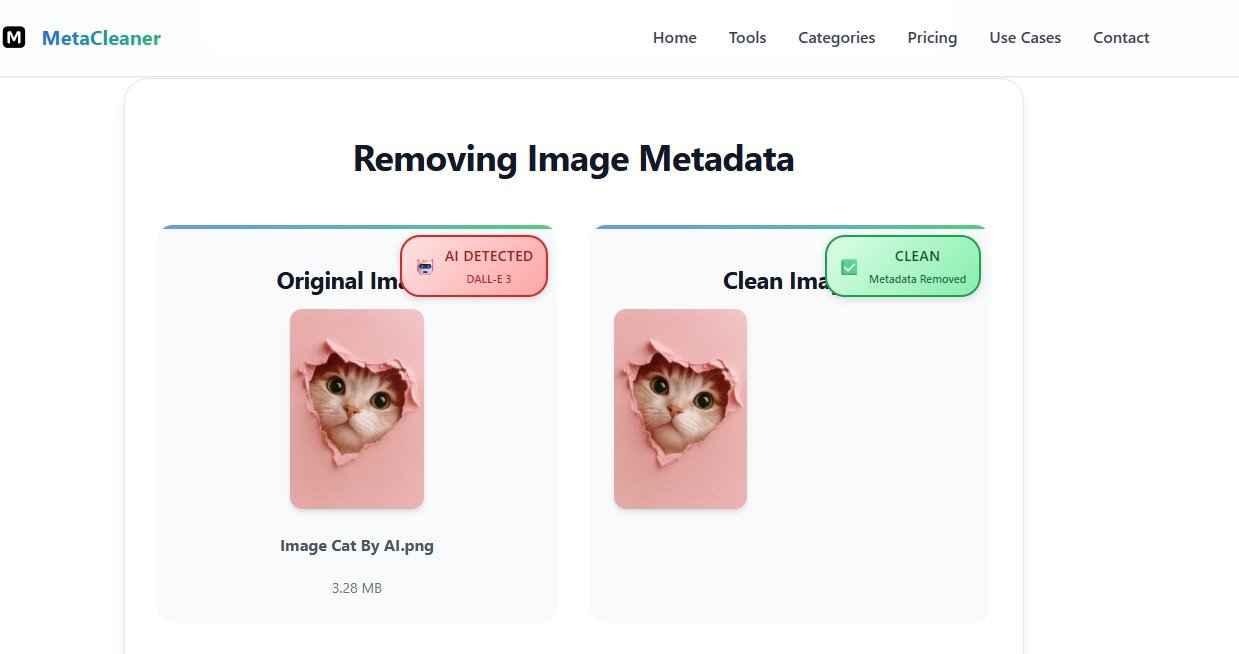
Task: Click the blue-green gradient bar above Original Image
Action: point(357,226)
